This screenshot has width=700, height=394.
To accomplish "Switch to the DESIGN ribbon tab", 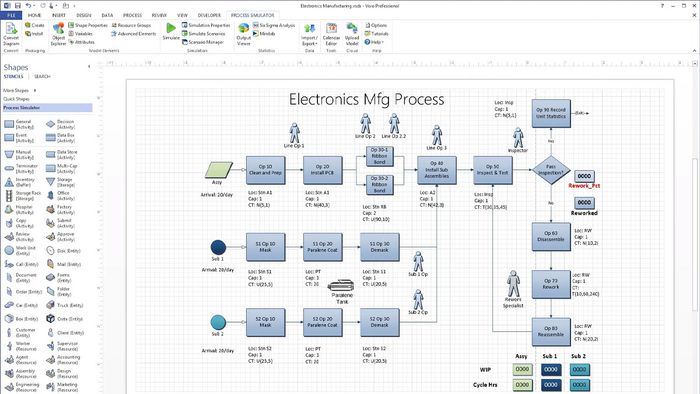I will [83, 15].
